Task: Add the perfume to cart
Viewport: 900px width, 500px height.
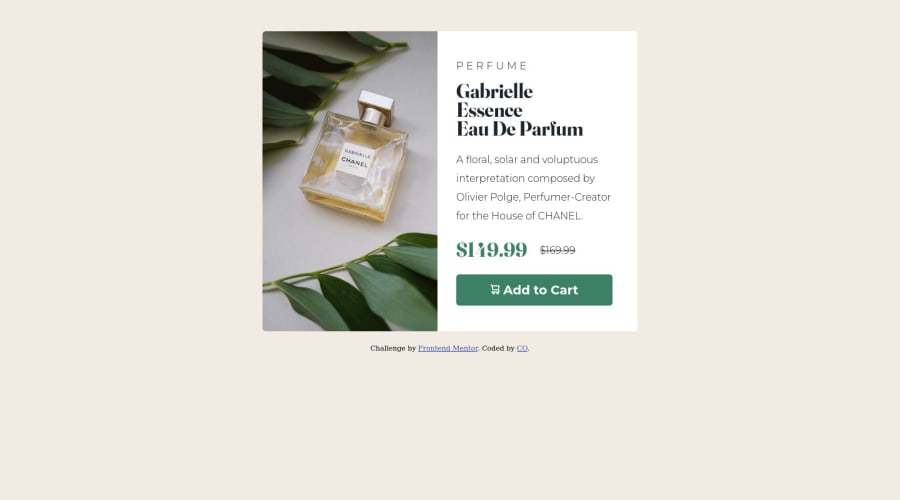Action: pos(534,290)
